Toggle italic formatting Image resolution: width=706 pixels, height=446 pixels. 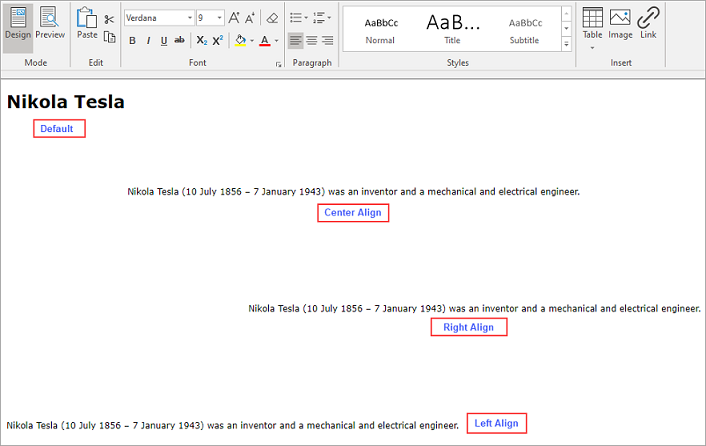coord(147,41)
